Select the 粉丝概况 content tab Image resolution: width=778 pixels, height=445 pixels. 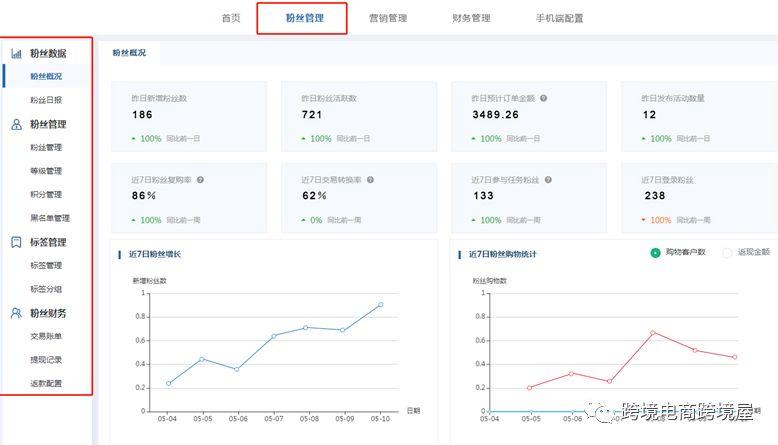coord(129,53)
